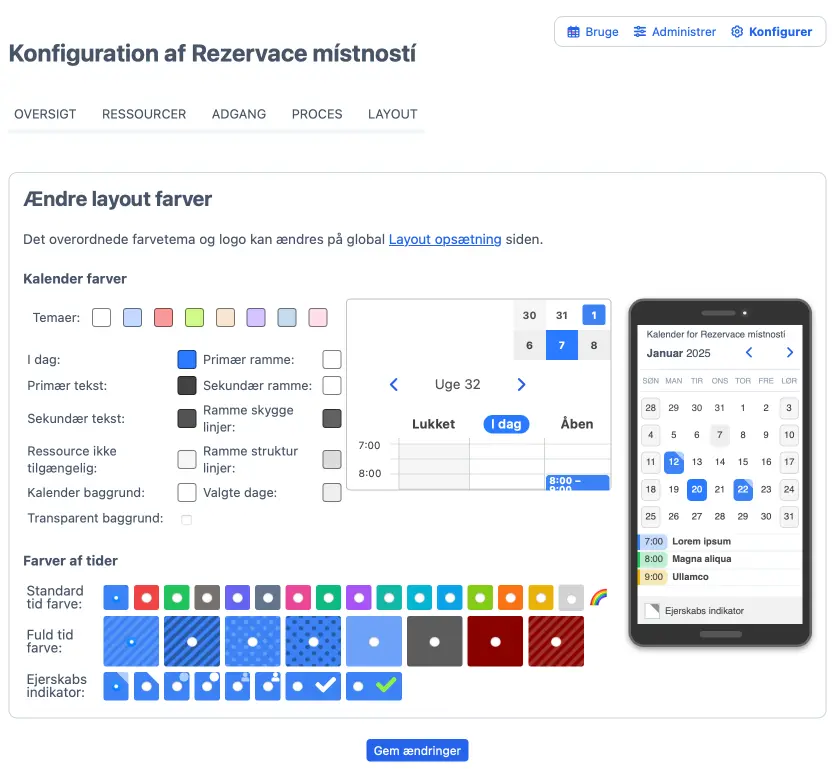Open the Sekundær tekst color picker
834x776 pixels.
[x=187, y=418]
